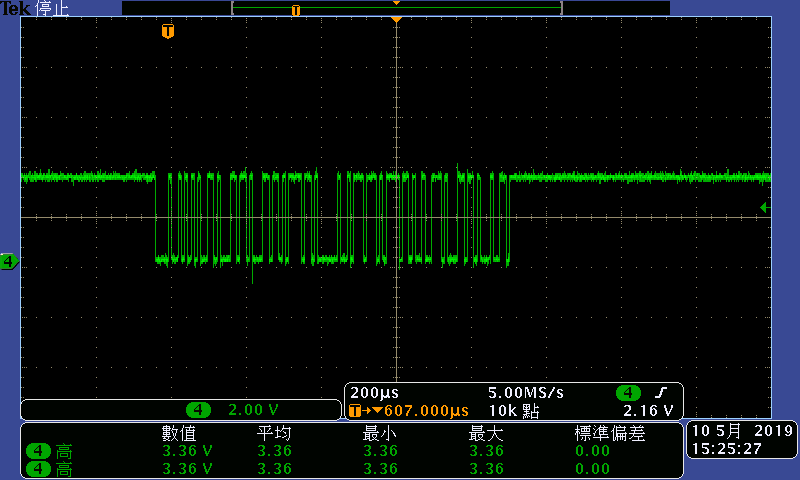Click the 標準偏差 column header
This screenshot has height=480, width=800.
coord(610,433)
